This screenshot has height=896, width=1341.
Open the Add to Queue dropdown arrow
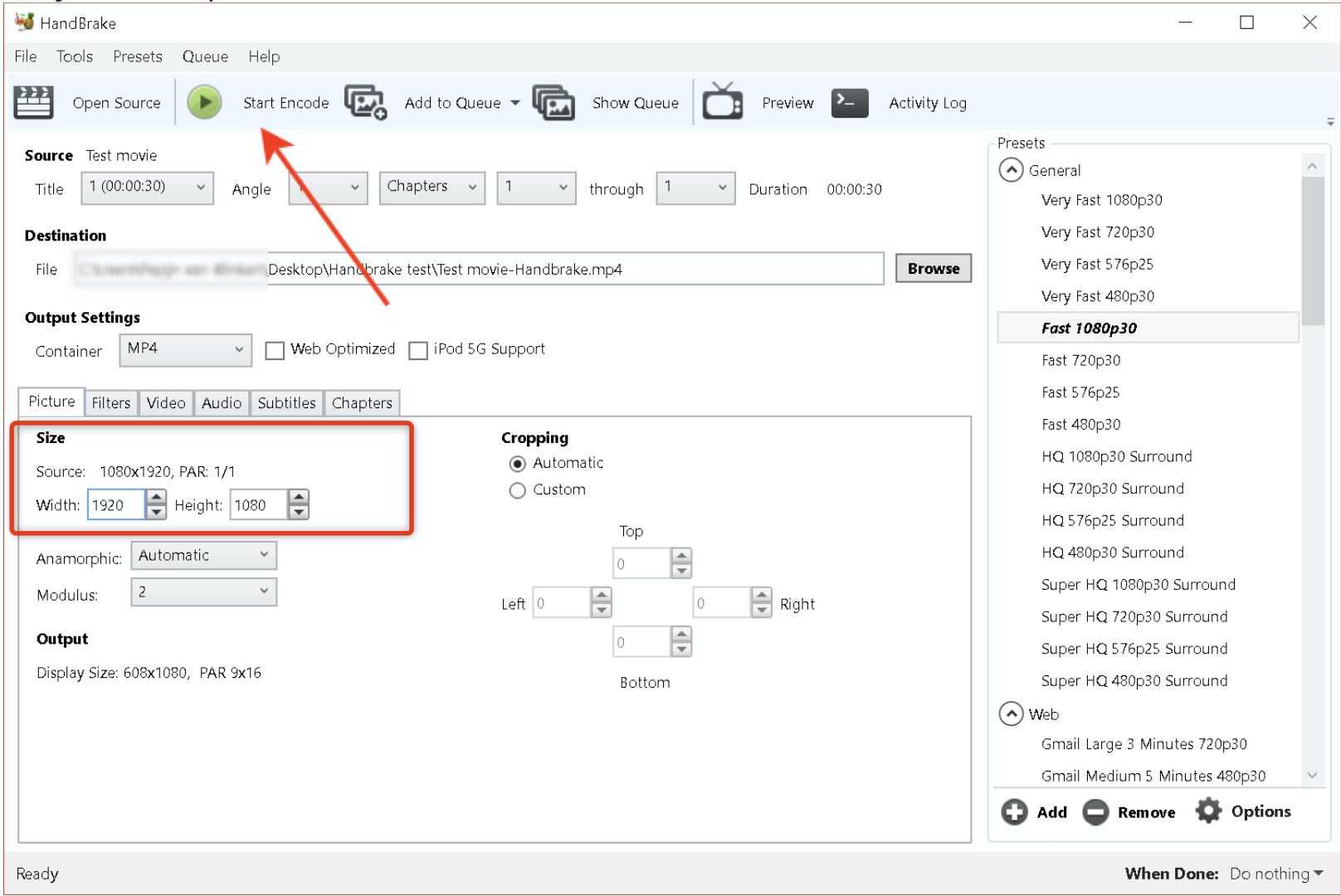coord(515,103)
